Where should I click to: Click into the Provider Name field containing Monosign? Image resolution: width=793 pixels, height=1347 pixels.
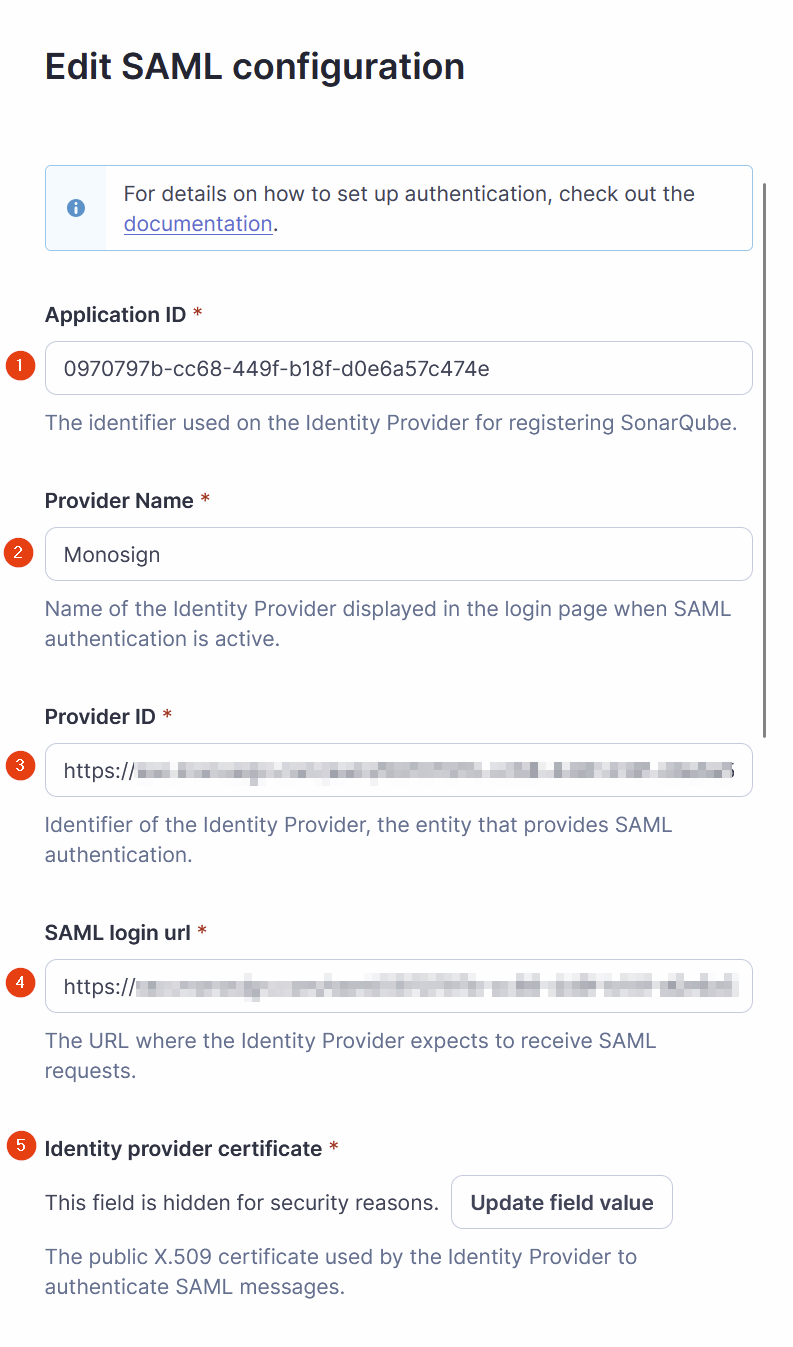[398, 554]
